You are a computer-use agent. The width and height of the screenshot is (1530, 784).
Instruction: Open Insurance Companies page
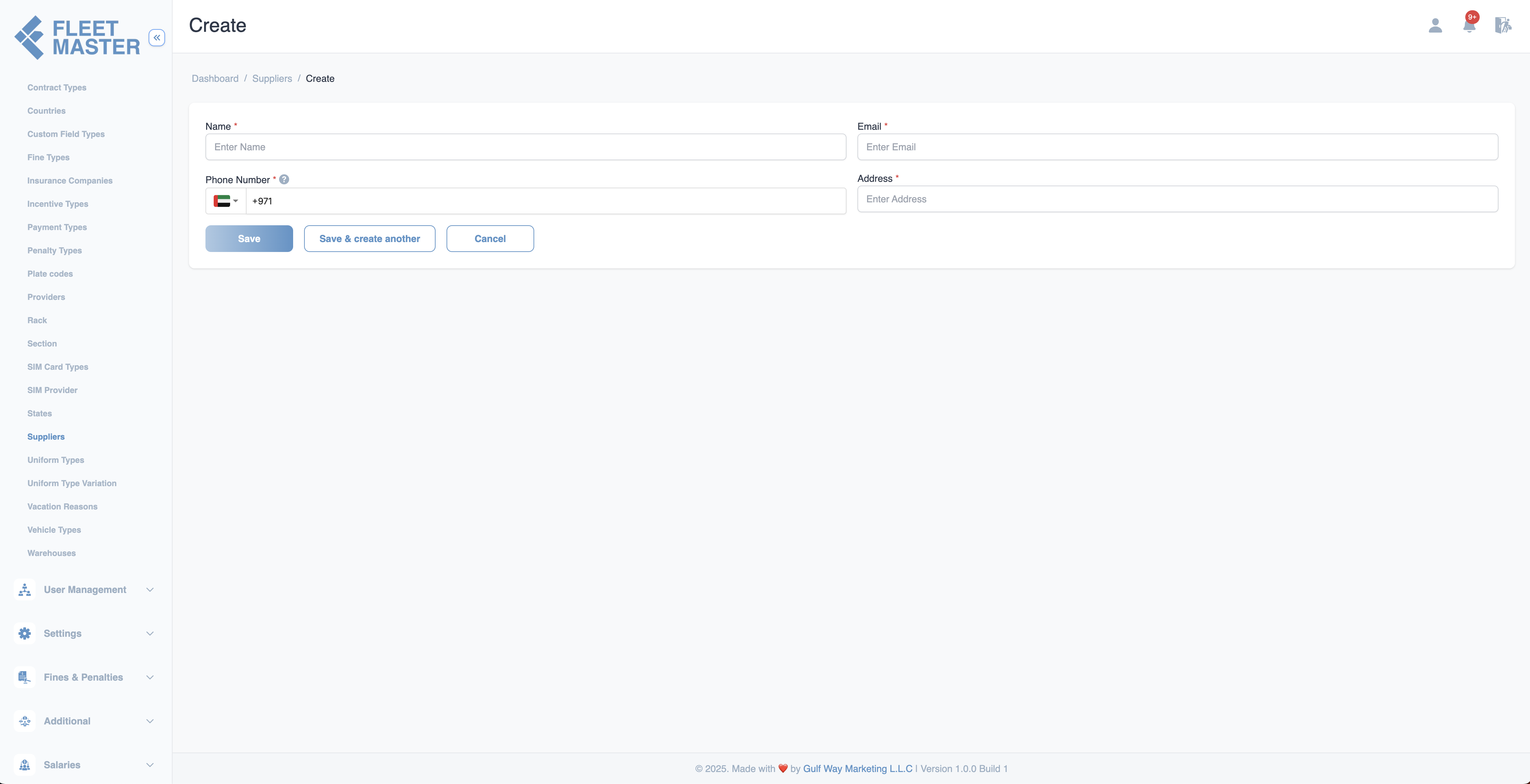(x=70, y=180)
